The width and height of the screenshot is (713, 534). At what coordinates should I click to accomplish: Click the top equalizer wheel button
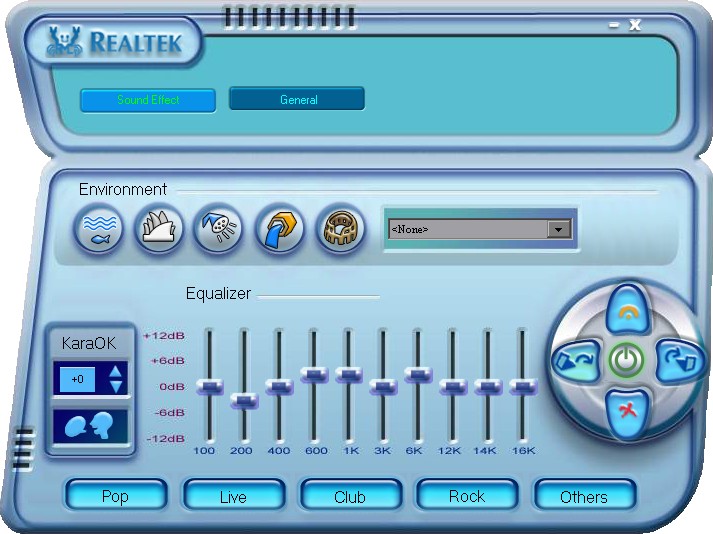628,310
